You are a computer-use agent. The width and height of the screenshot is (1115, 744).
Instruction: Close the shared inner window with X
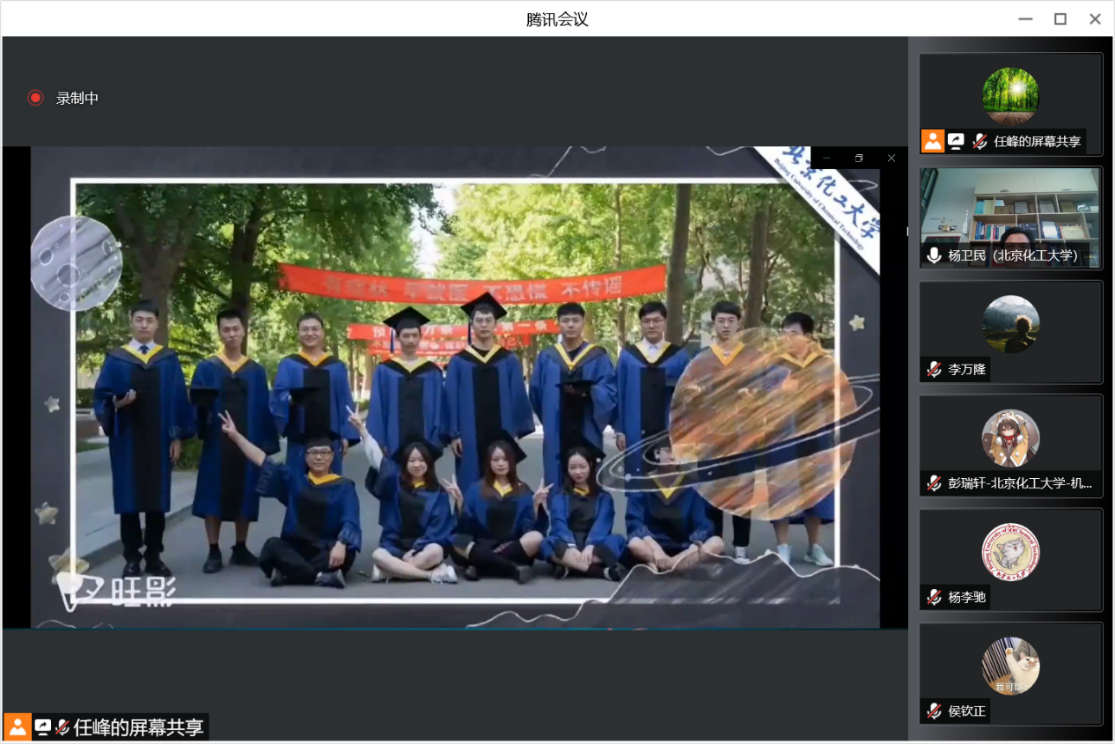click(x=891, y=158)
